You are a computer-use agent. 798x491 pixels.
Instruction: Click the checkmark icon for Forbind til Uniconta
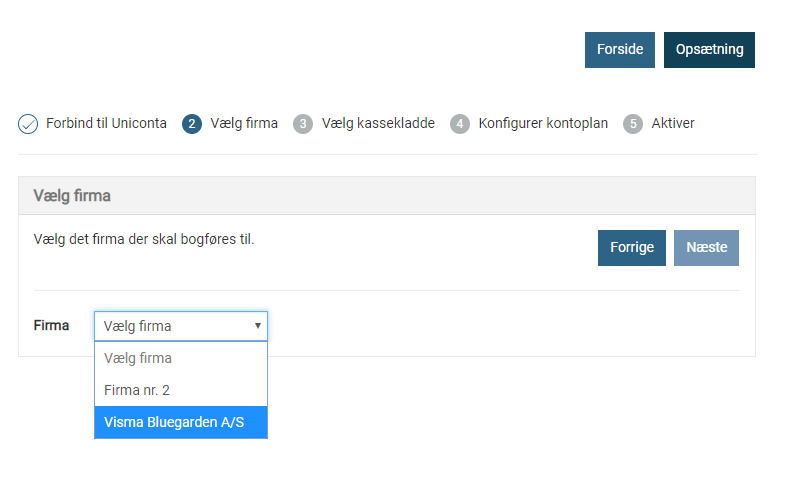tap(28, 124)
